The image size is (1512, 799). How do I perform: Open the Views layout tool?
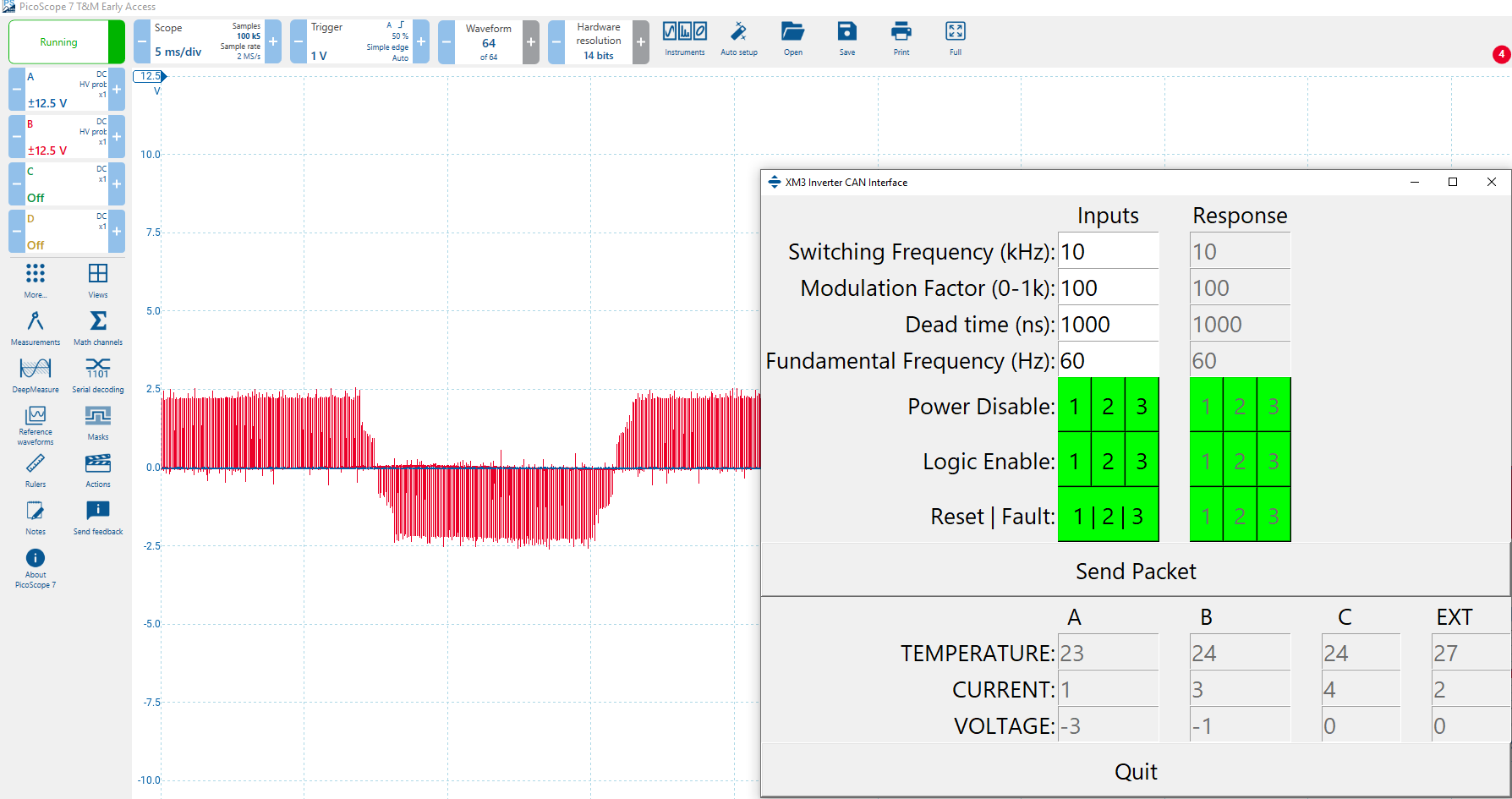tap(98, 281)
